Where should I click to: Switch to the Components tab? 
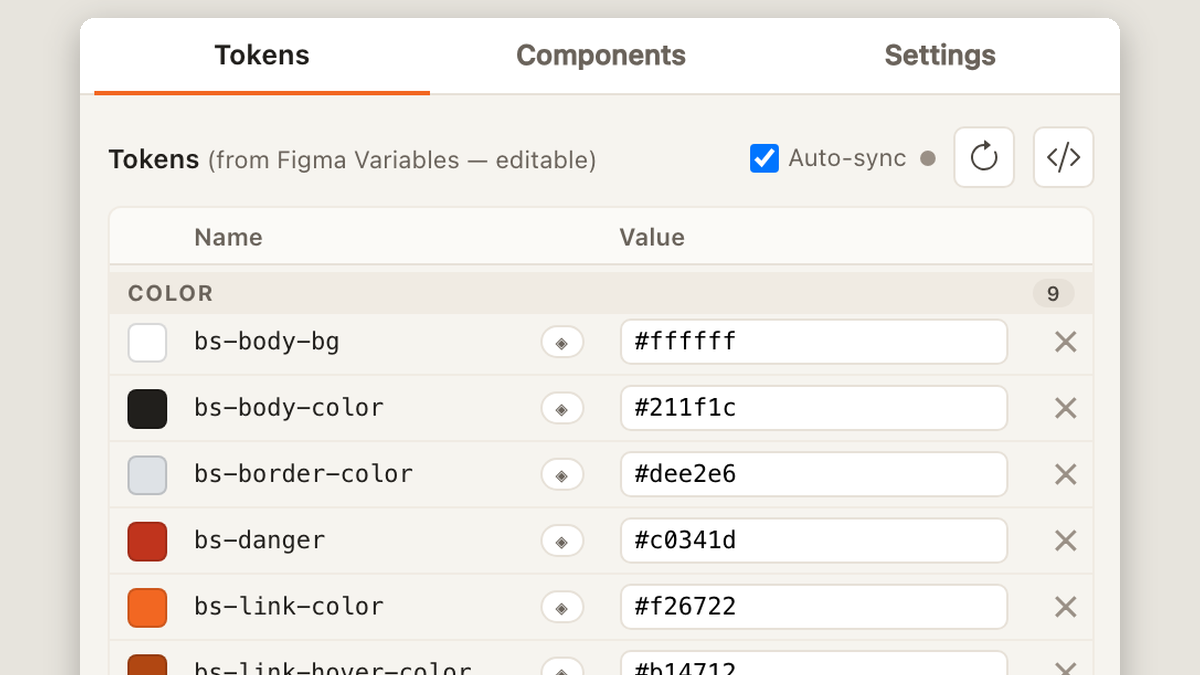coord(601,55)
